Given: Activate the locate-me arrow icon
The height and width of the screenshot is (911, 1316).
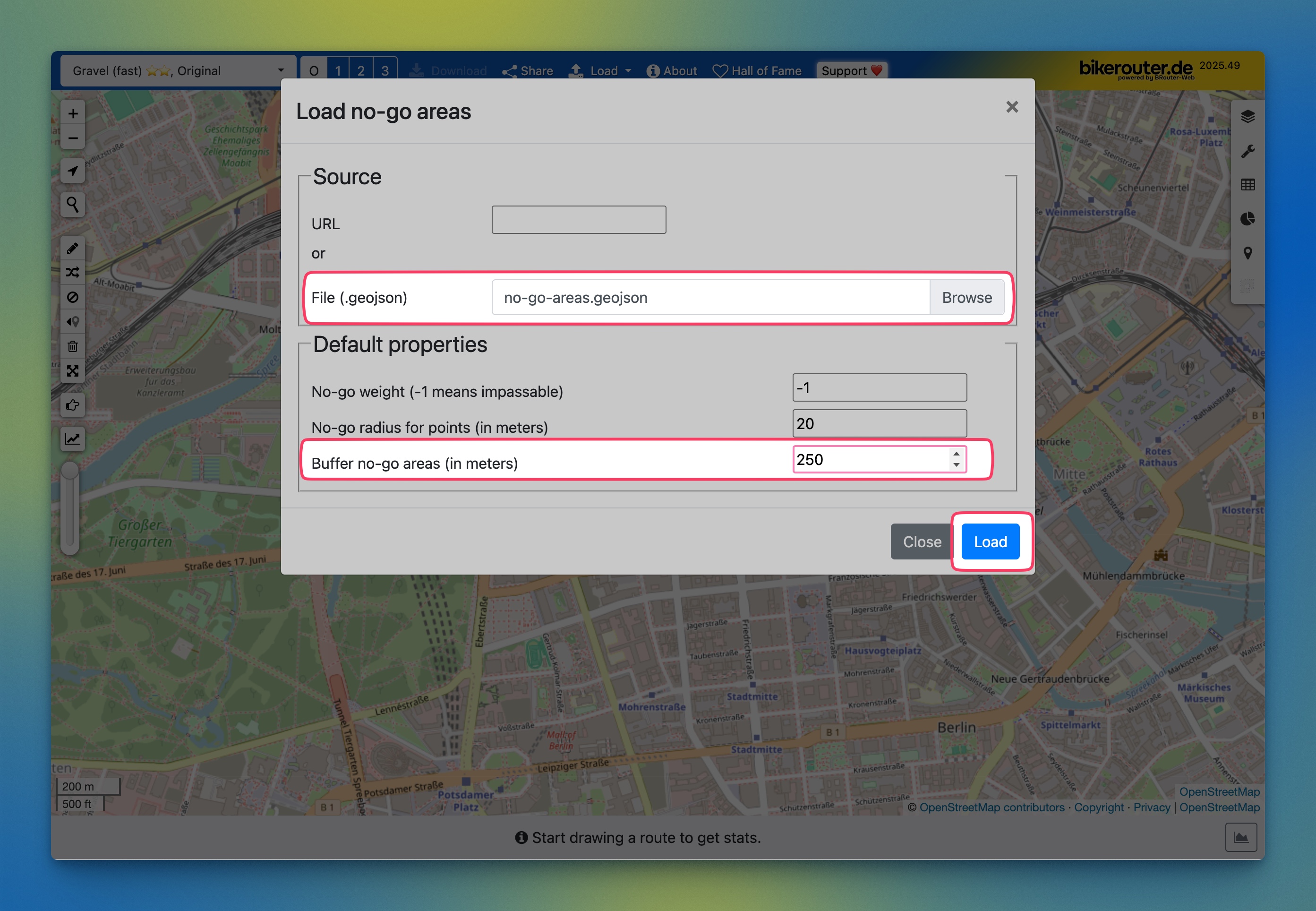Looking at the screenshot, I should point(72,171).
